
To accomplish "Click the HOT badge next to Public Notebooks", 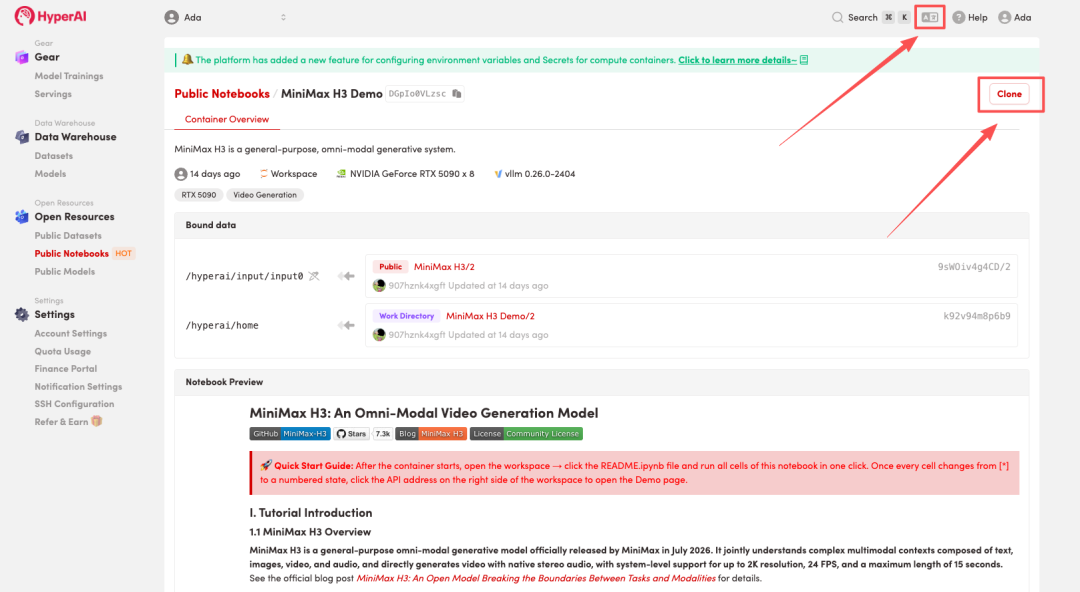I will click(x=123, y=254).
